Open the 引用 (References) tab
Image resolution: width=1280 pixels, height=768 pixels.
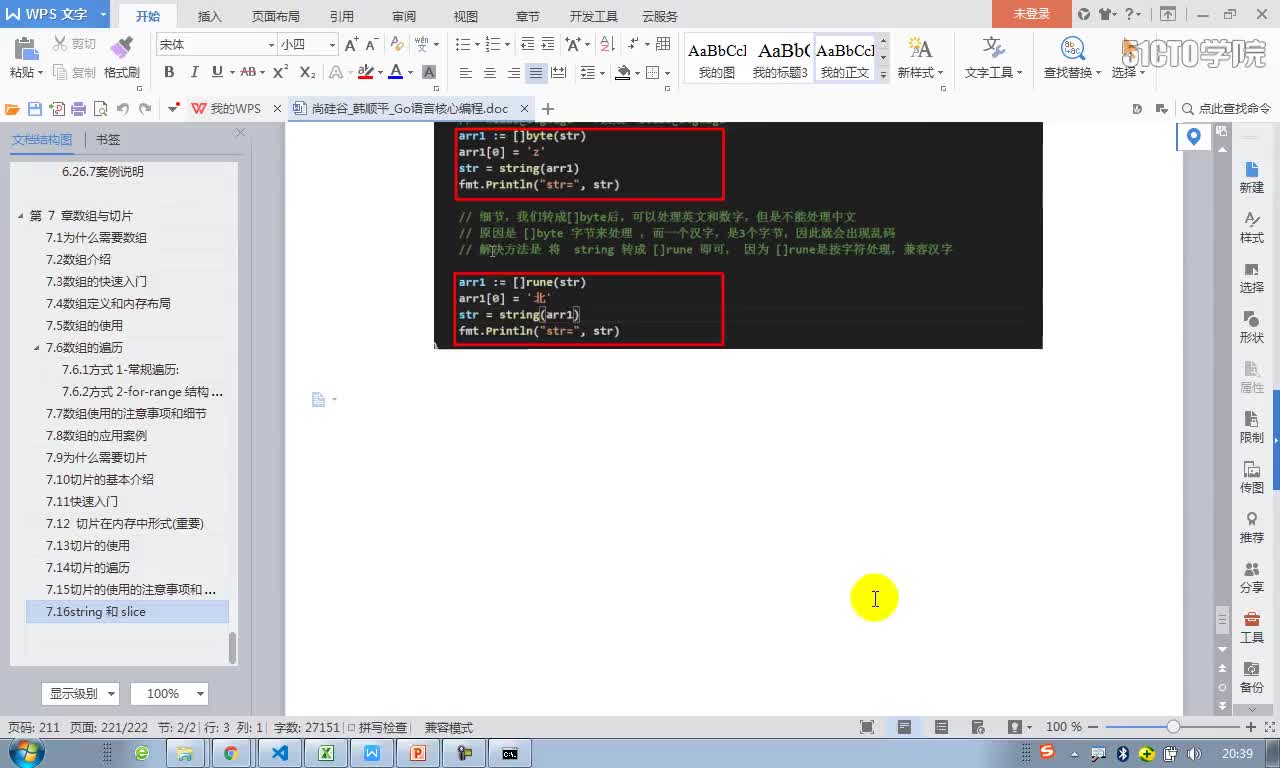coord(342,16)
